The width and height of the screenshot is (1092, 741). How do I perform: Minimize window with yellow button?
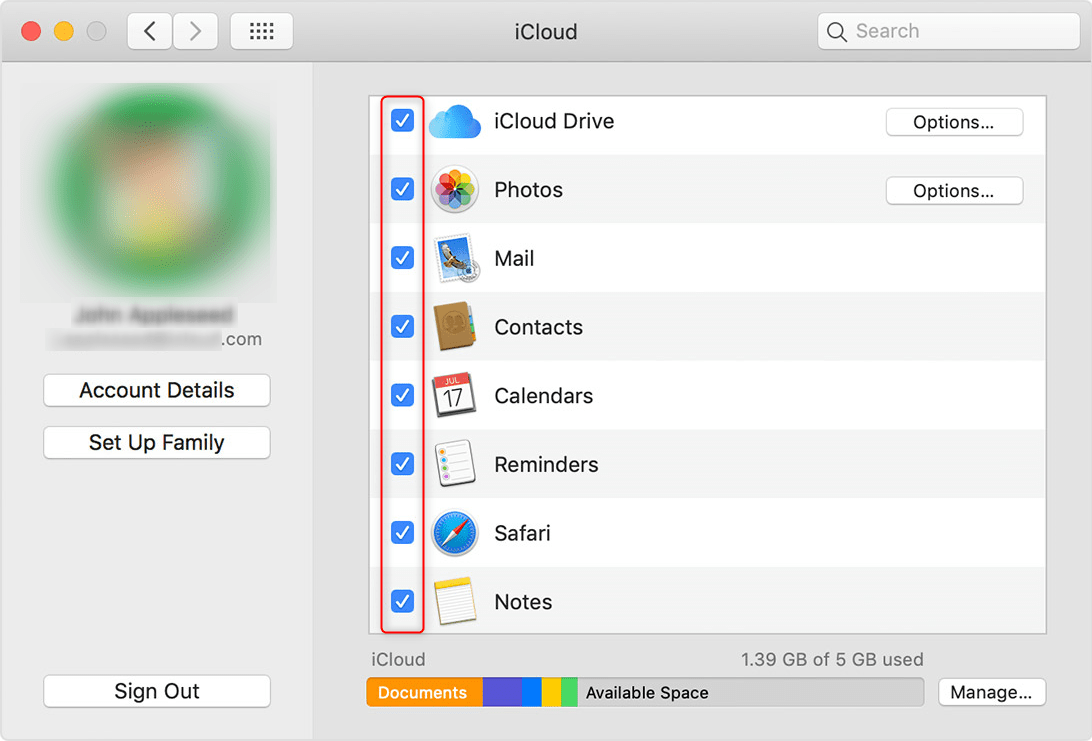tap(64, 31)
